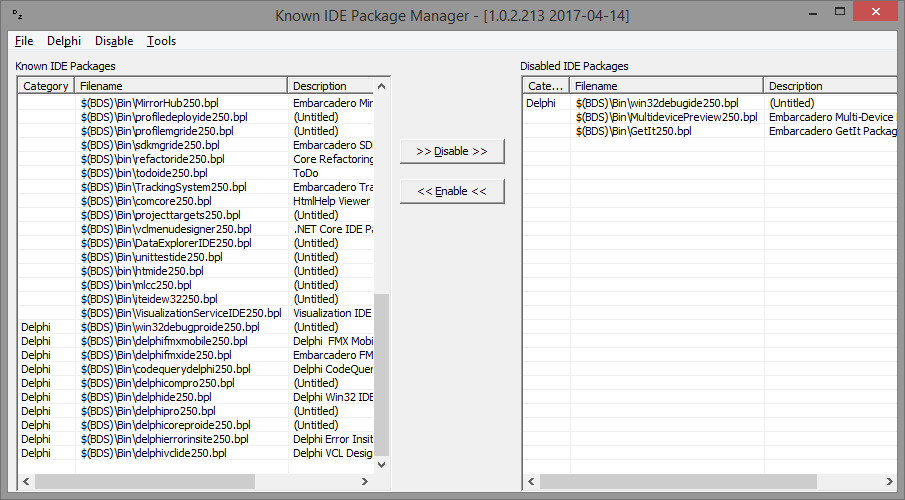Viewport: 905px width, 500px height.
Task: Select disabled package win32debugide250.bpl
Action: point(711,103)
